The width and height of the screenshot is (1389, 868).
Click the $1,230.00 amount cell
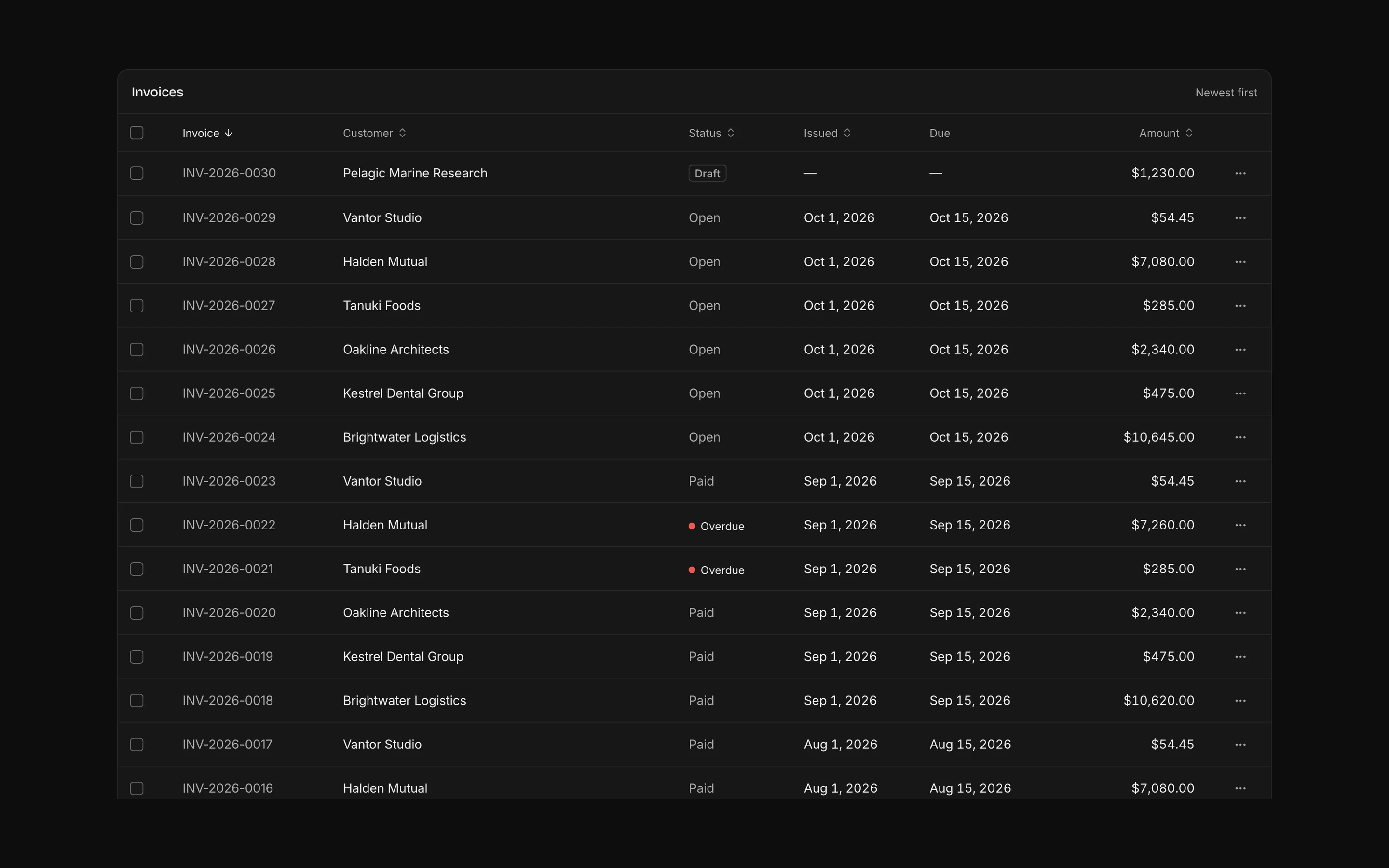pyautogui.click(x=1163, y=174)
